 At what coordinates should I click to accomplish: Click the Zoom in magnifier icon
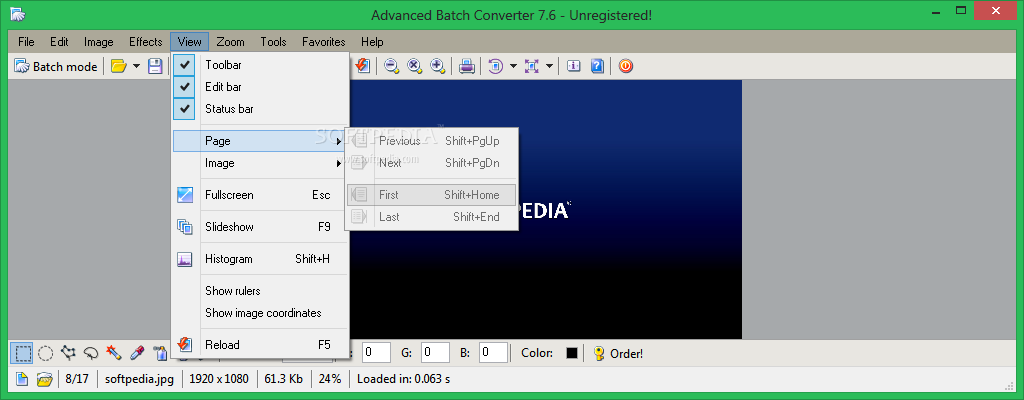[438, 66]
